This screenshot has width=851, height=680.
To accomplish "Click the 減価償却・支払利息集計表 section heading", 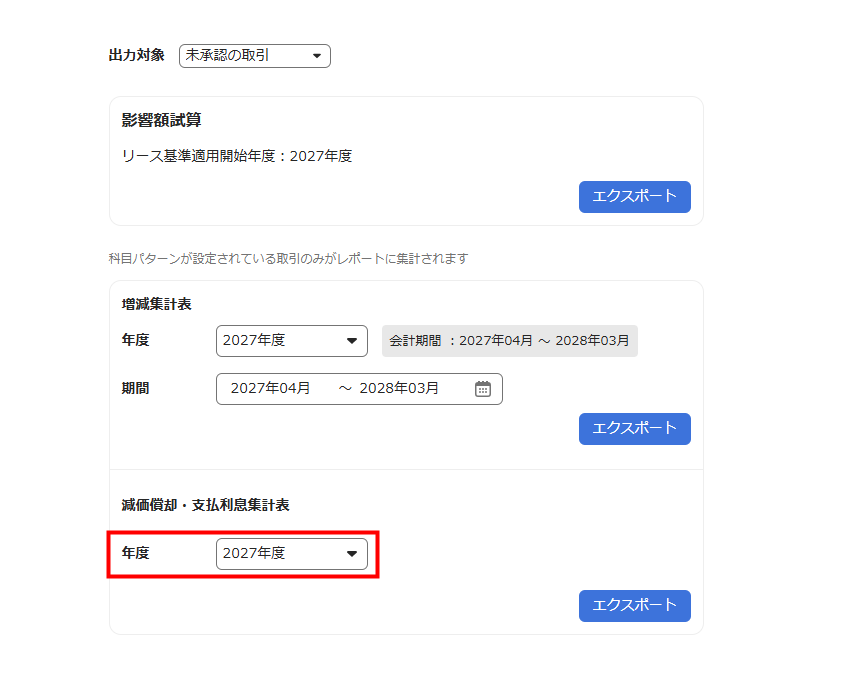I will (205, 506).
